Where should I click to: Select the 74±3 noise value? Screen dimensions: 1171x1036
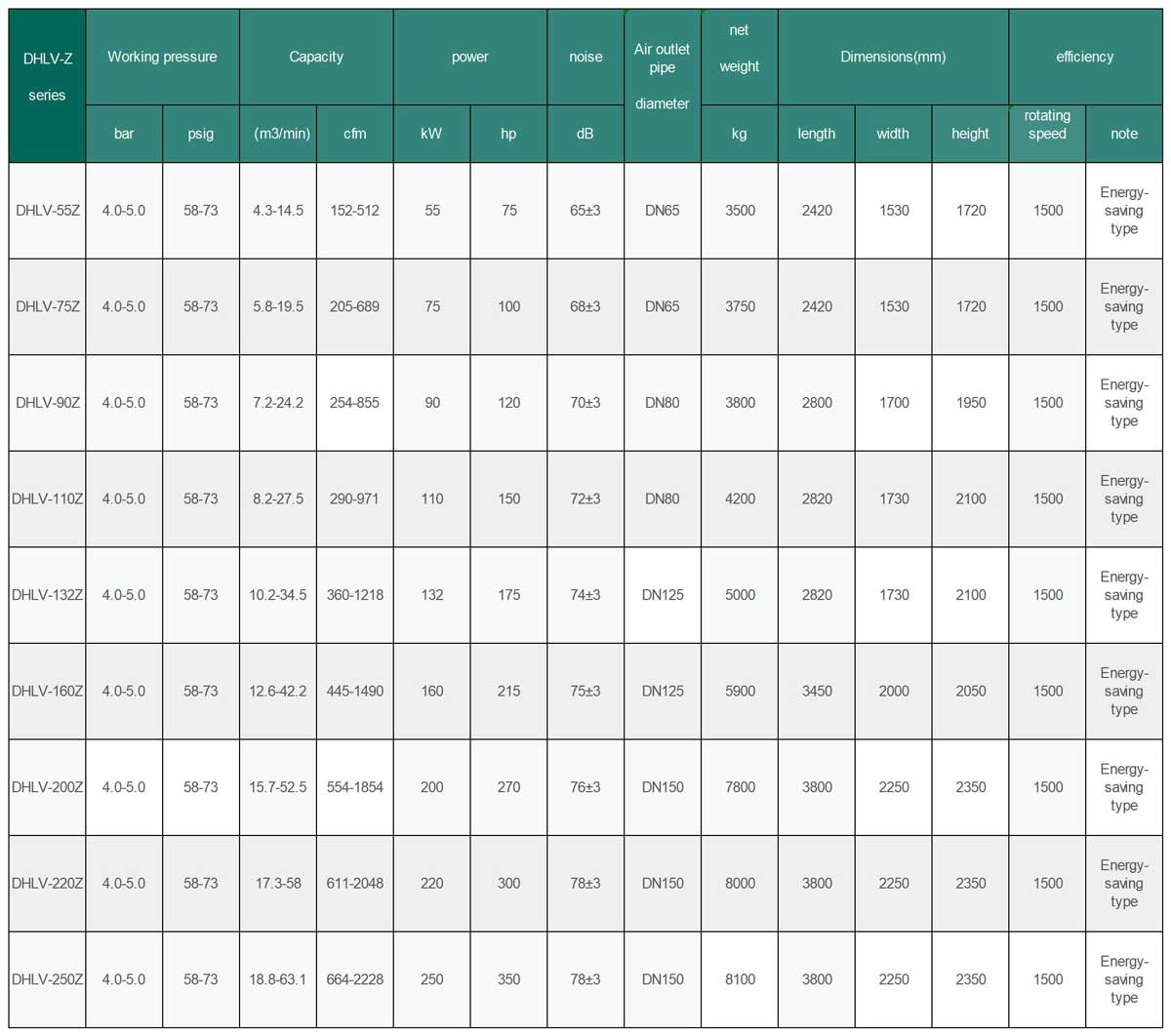tap(585, 595)
